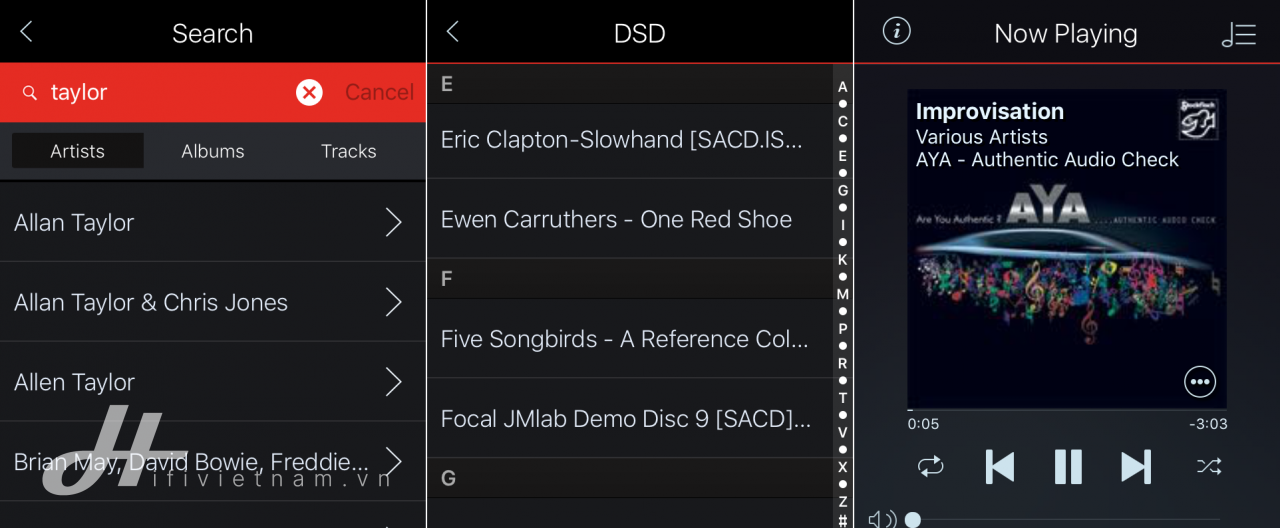Open Allan Taylor & Chris Jones chevron
1280x528 pixels.
(x=393, y=302)
